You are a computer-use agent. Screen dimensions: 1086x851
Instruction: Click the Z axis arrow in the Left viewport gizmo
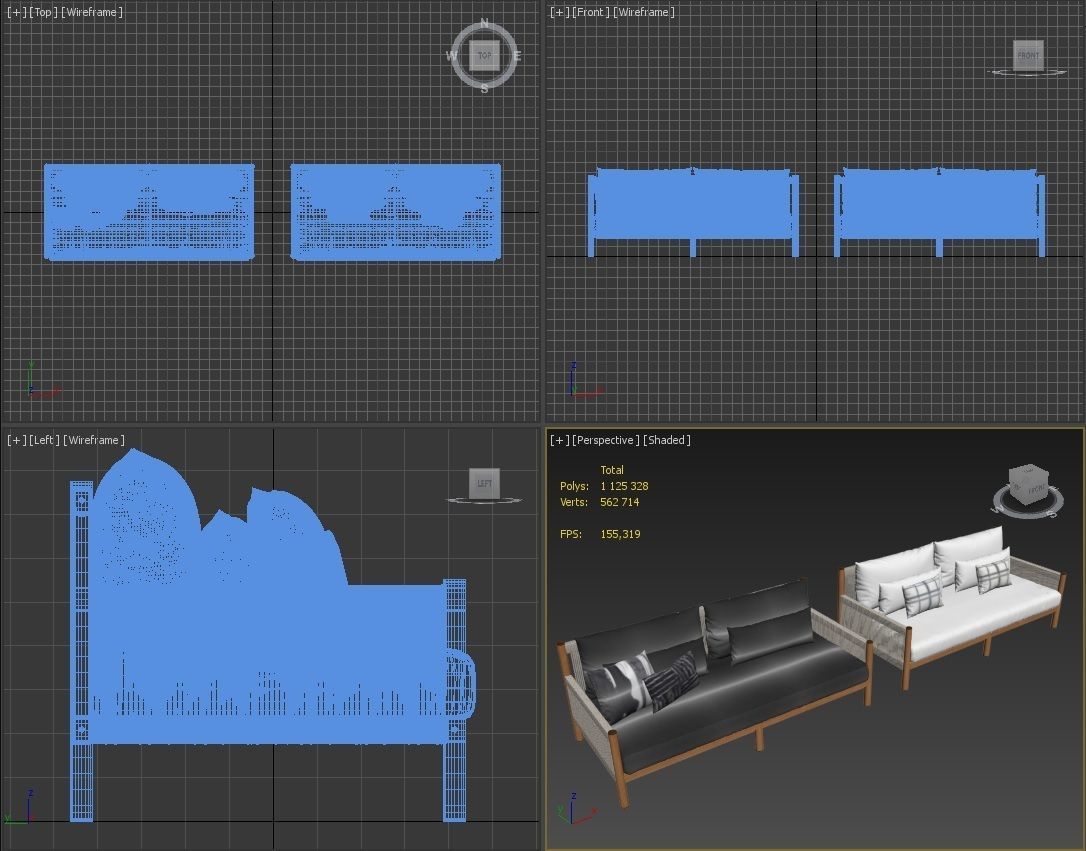pyautogui.click(x=31, y=794)
